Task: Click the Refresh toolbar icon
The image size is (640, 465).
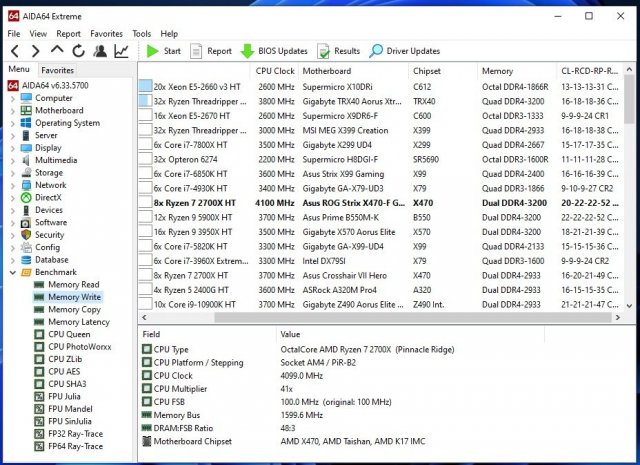Action: 79,51
